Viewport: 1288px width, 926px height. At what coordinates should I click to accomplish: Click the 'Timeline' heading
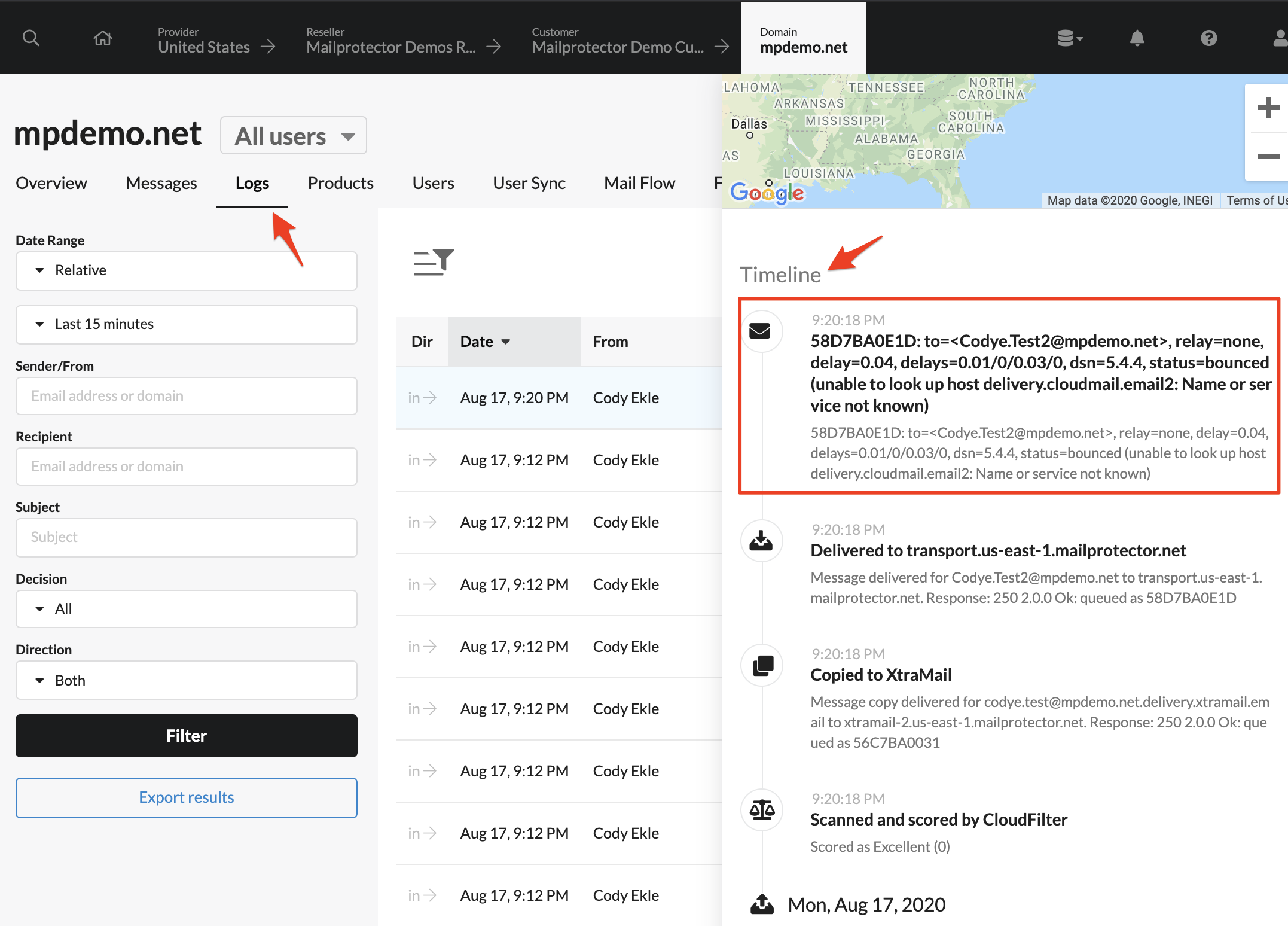[x=781, y=275]
